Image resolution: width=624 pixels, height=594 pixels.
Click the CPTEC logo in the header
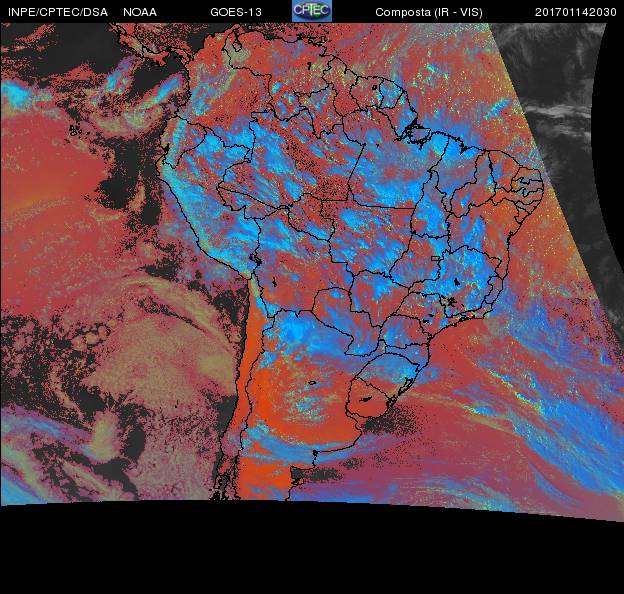click(312, 11)
